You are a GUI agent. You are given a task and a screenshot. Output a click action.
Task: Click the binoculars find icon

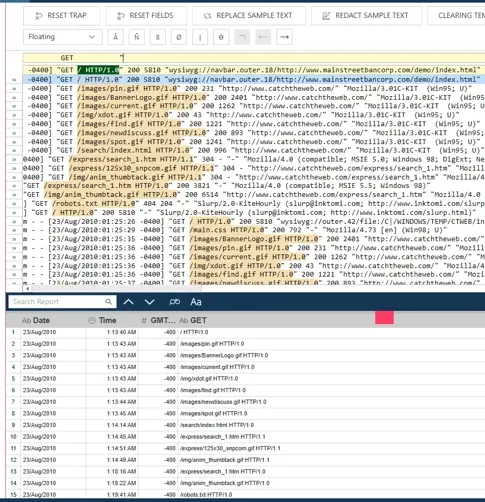(x=174, y=302)
